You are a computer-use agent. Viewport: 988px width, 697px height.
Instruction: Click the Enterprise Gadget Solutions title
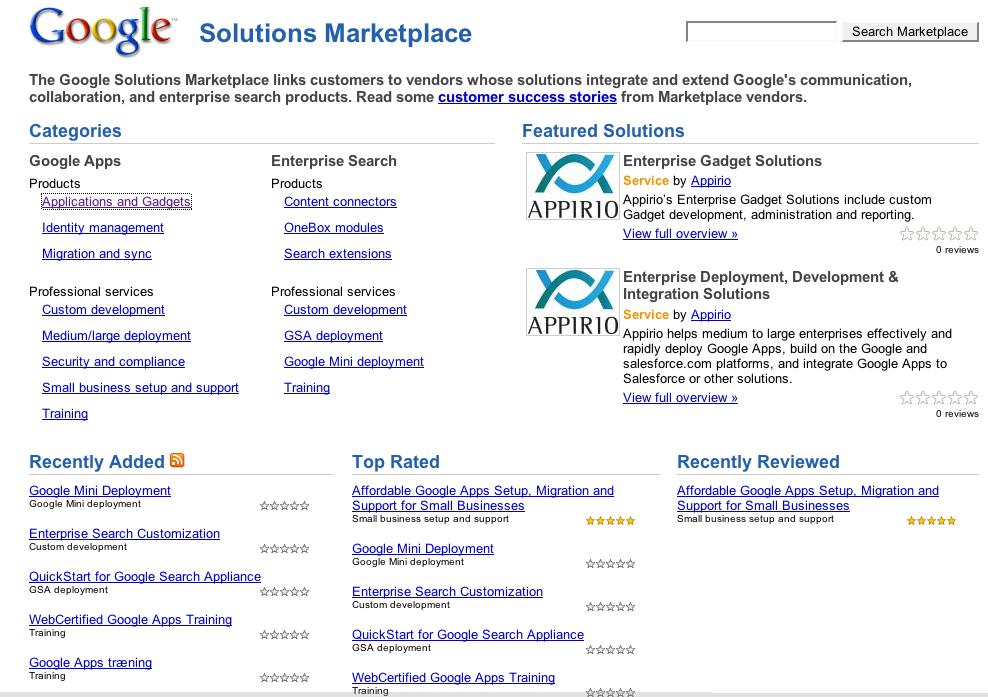coord(722,161)
